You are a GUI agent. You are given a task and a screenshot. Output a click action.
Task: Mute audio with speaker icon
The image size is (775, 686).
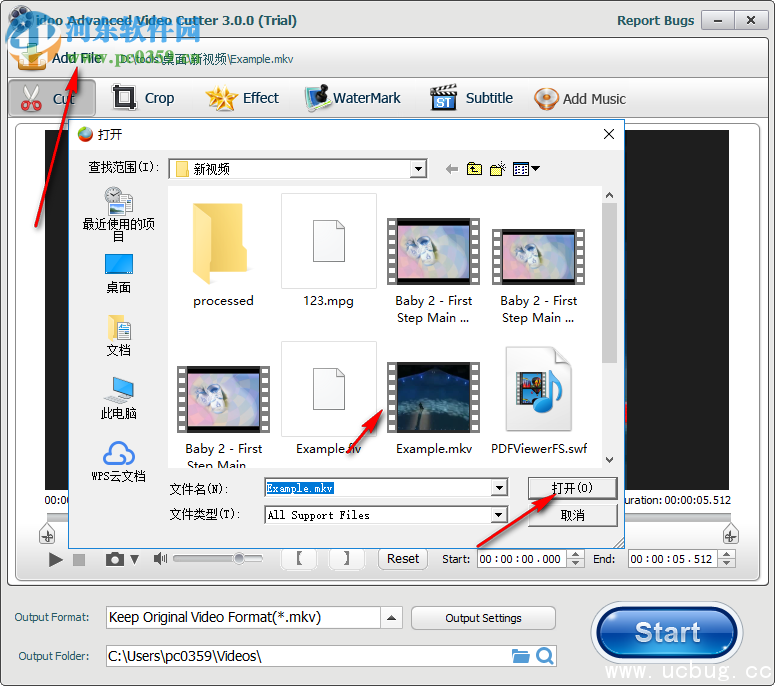pos(160,558)
